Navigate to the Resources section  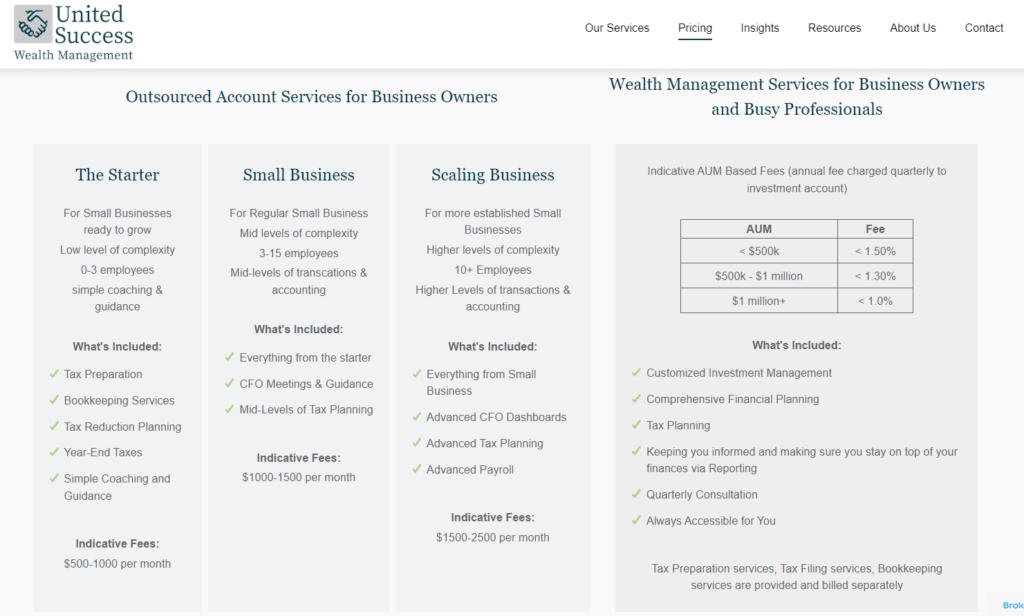pyautogui.click(x=834, y=28)
